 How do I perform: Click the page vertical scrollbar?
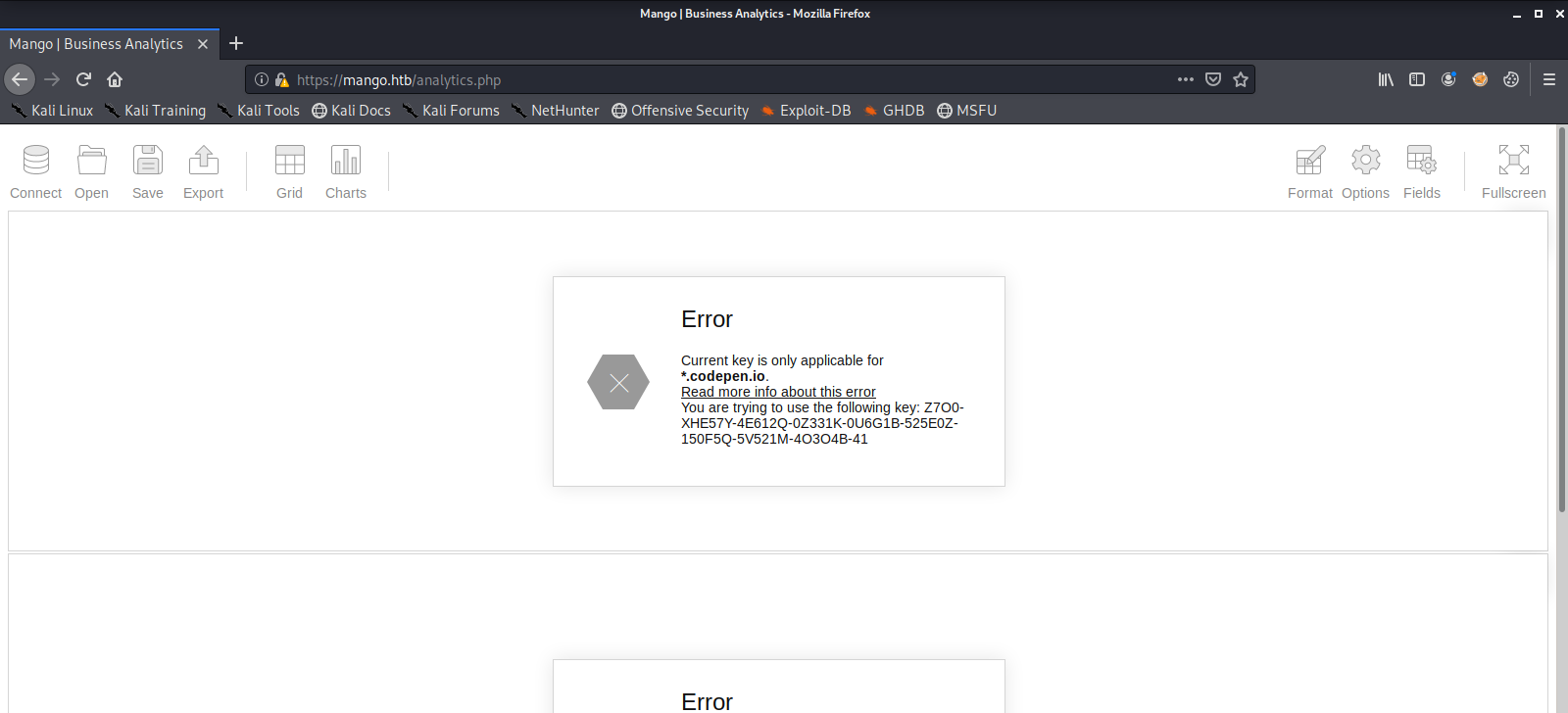point(1562,319)
